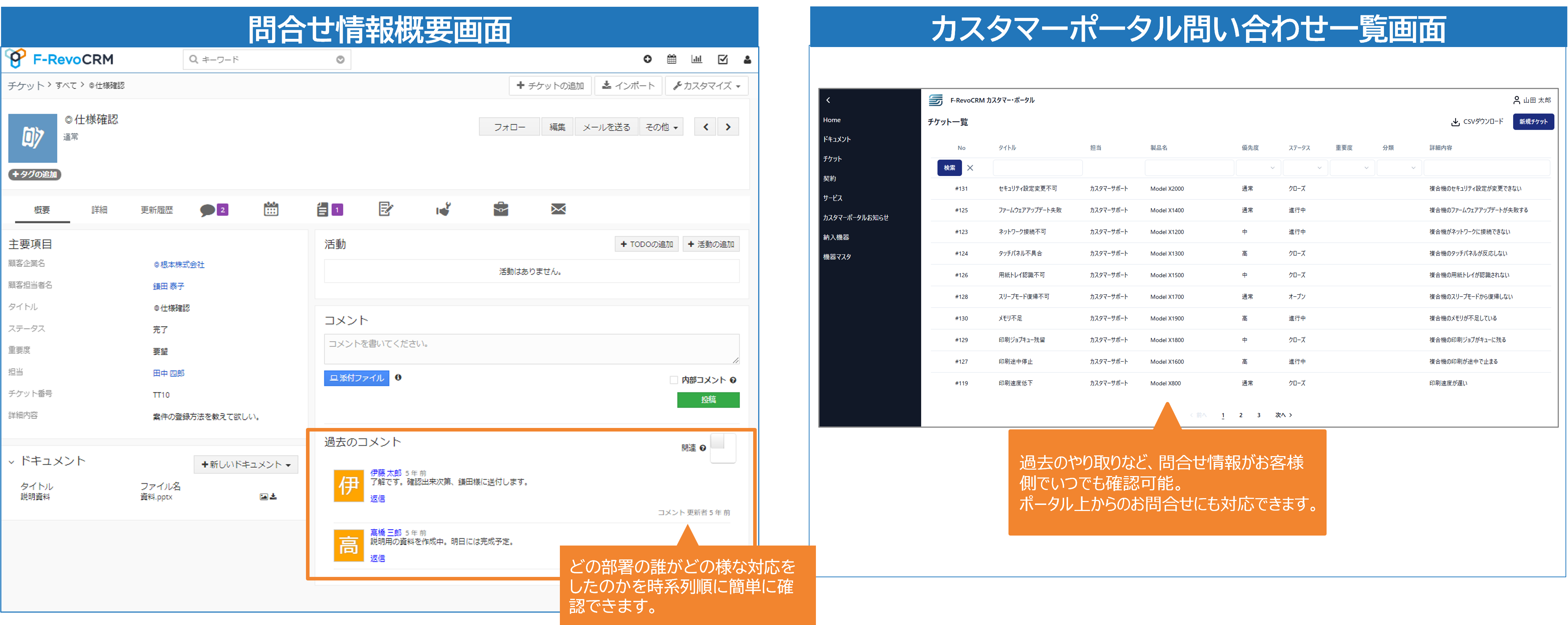
Task: Click the task checkbox icon in header
Action: pyautogui.click(x=722, y=59)
